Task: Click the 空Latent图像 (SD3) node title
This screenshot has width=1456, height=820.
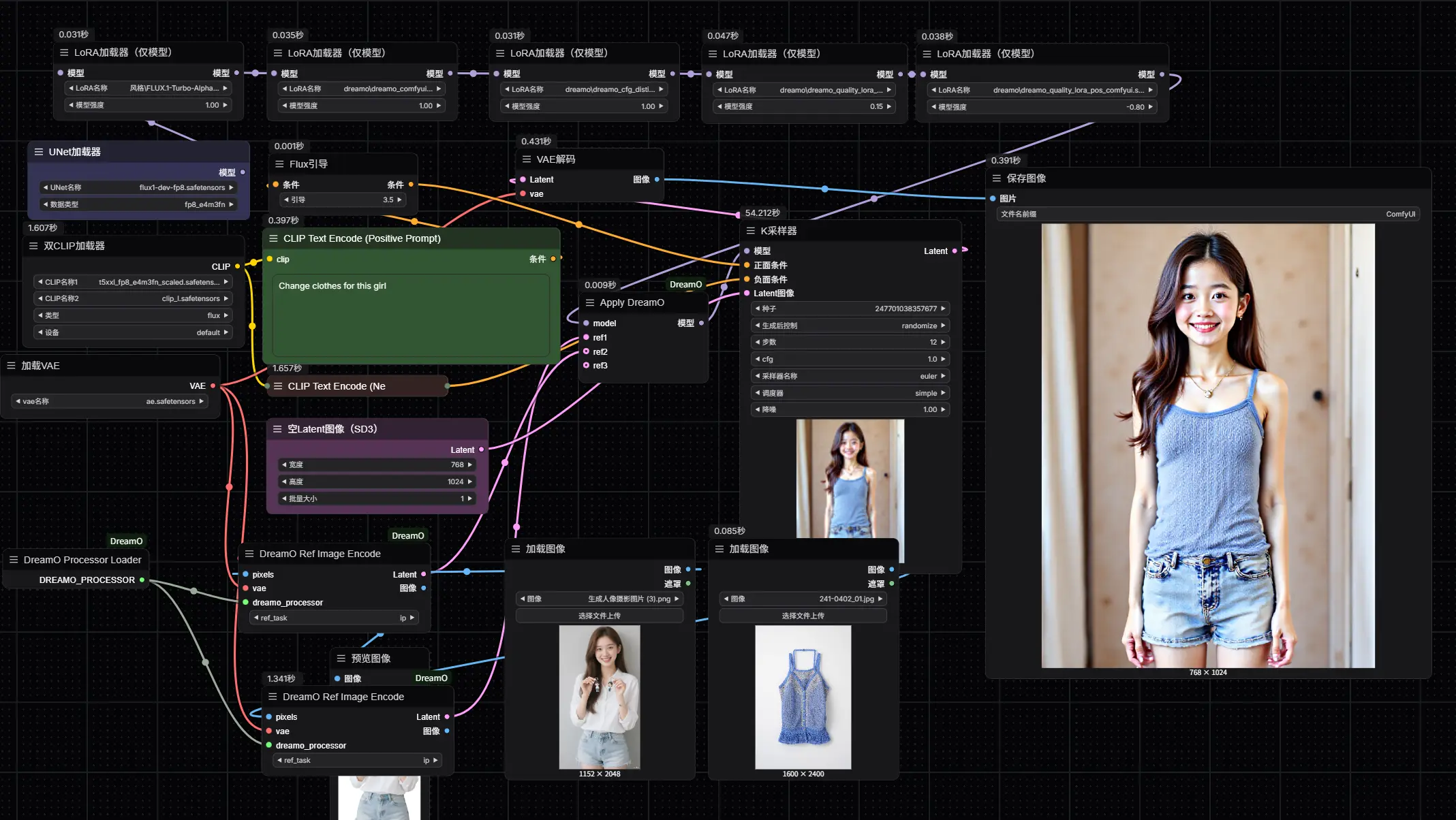Action: (x=332, y=429)
